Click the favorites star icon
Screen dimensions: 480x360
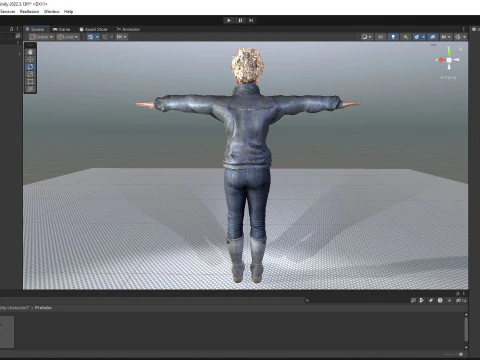pyautogui.click(x=449, y=300)
